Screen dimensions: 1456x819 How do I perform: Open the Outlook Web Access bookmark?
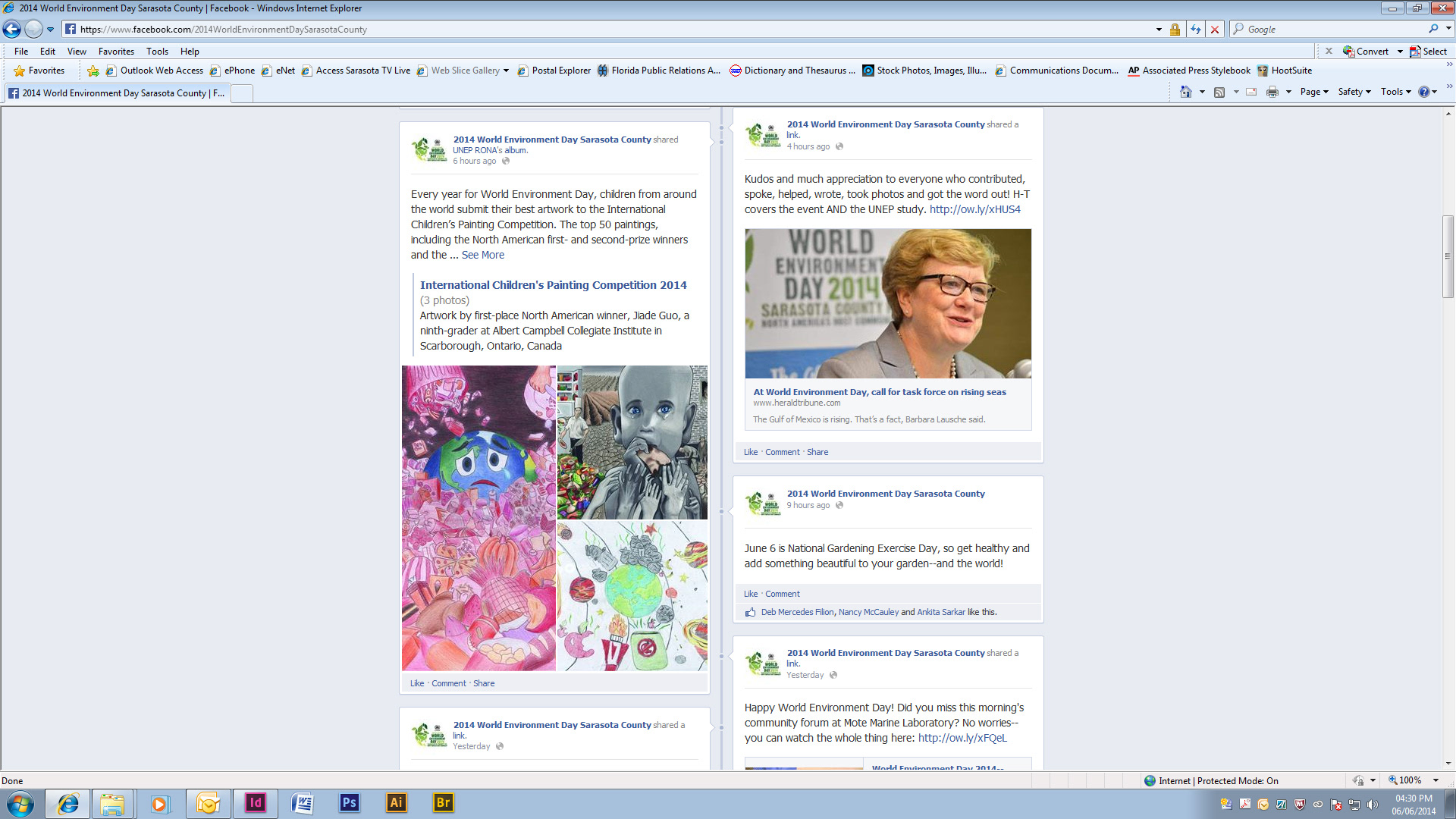point(154,71)
